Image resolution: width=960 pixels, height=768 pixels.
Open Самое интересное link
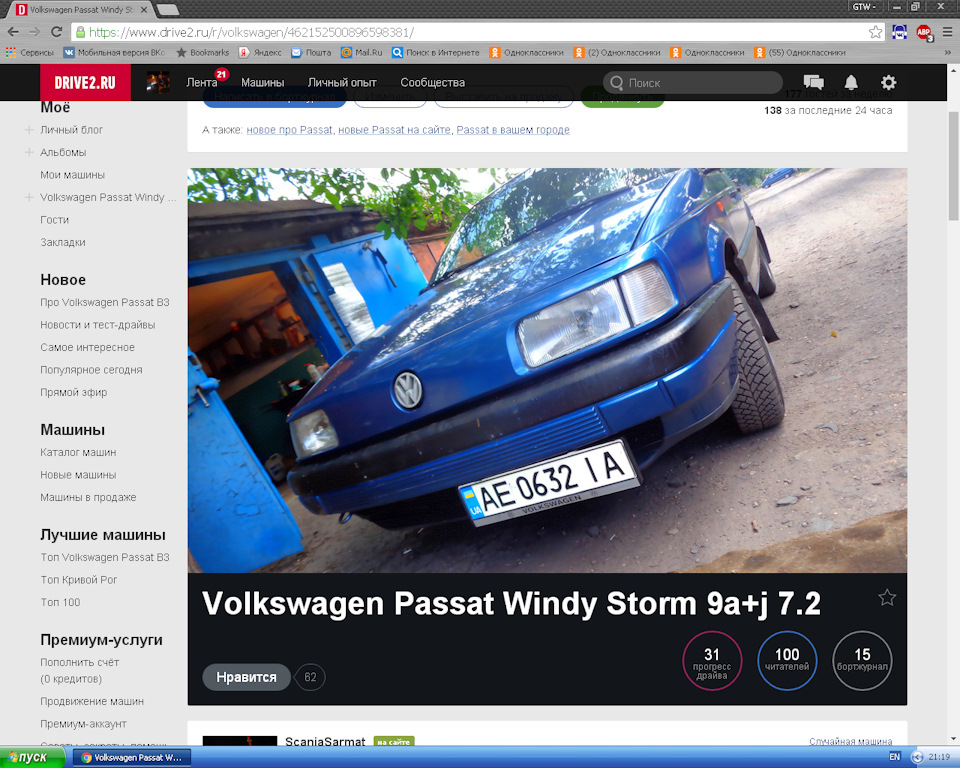(88, 348)
